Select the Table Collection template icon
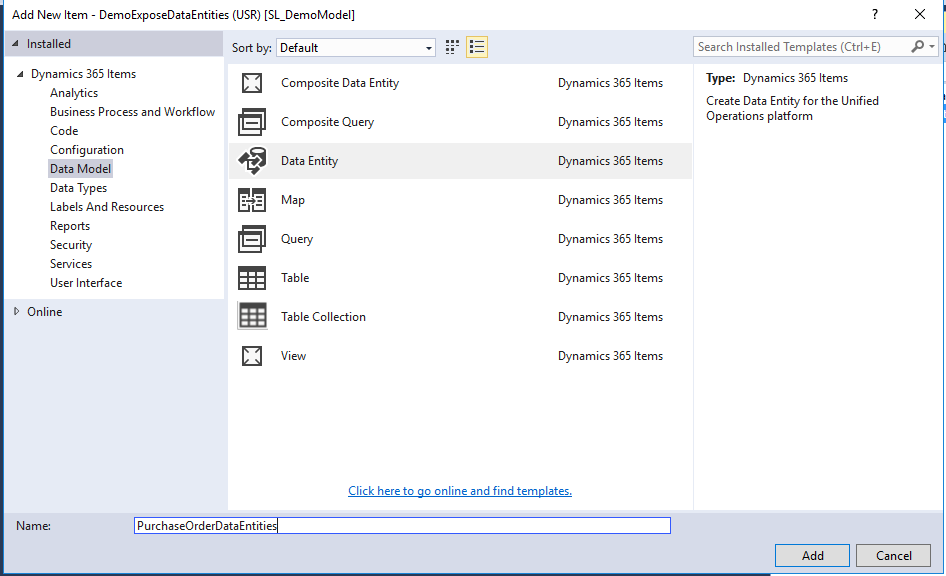This screenshot has width=946, height=576. coord(252,317)
